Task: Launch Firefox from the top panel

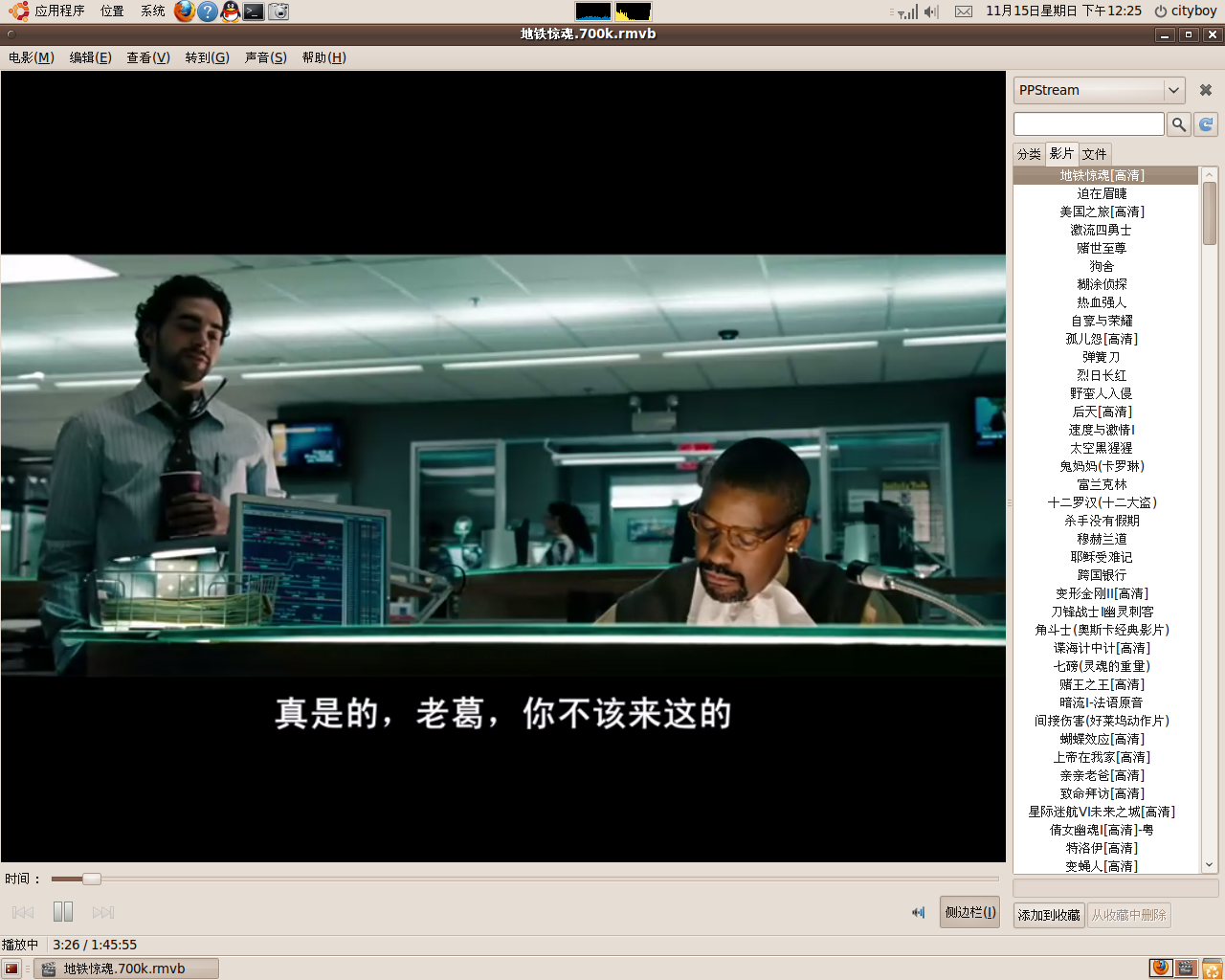Action: (185, 11)
